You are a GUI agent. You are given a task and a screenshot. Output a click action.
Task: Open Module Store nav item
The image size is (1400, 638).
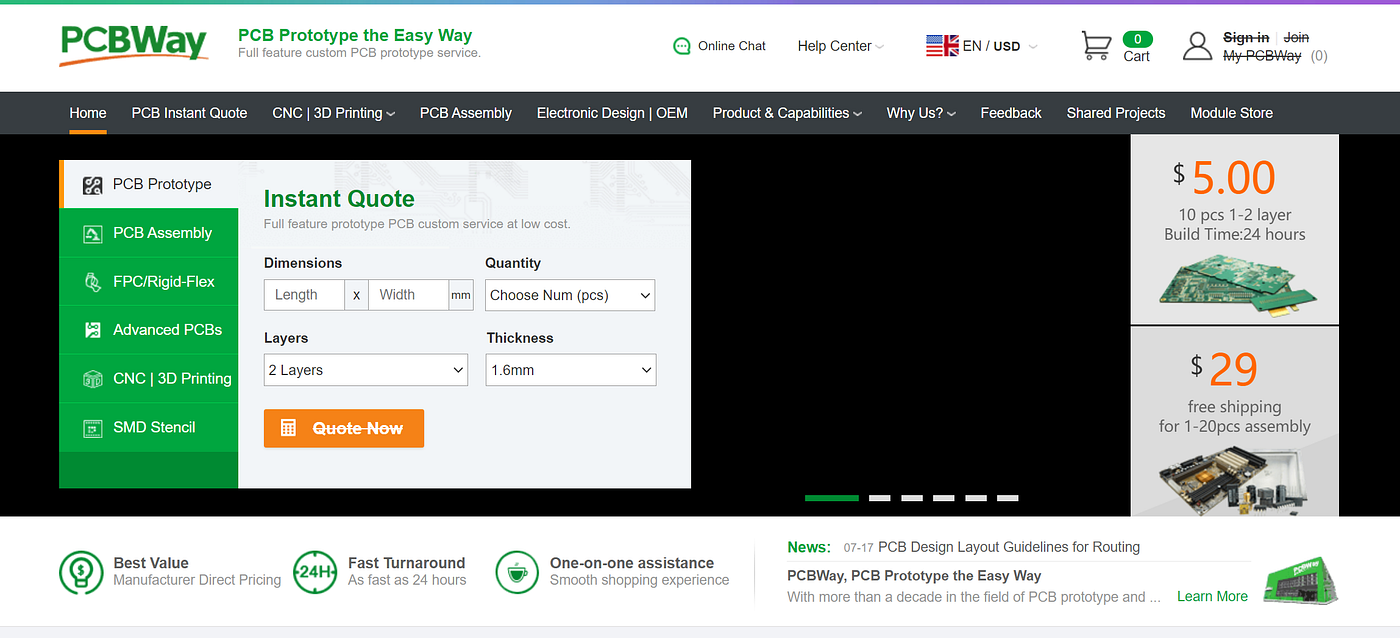point(1232,113)
